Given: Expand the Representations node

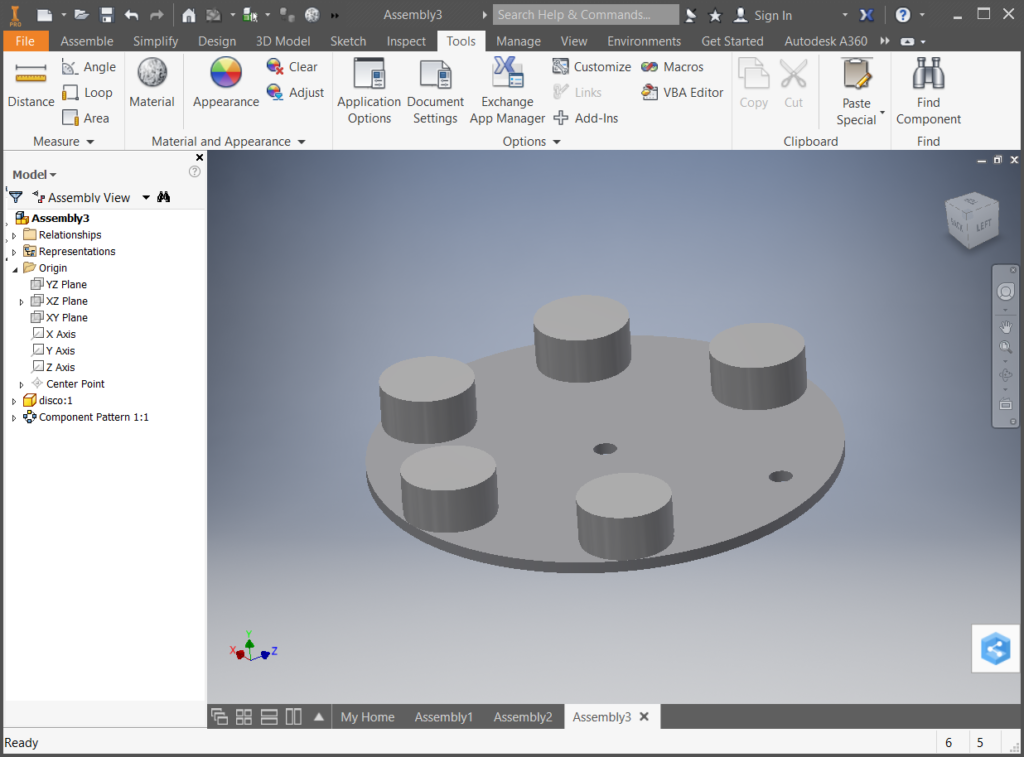Looking at the screenshot, I should click(14, 251).
